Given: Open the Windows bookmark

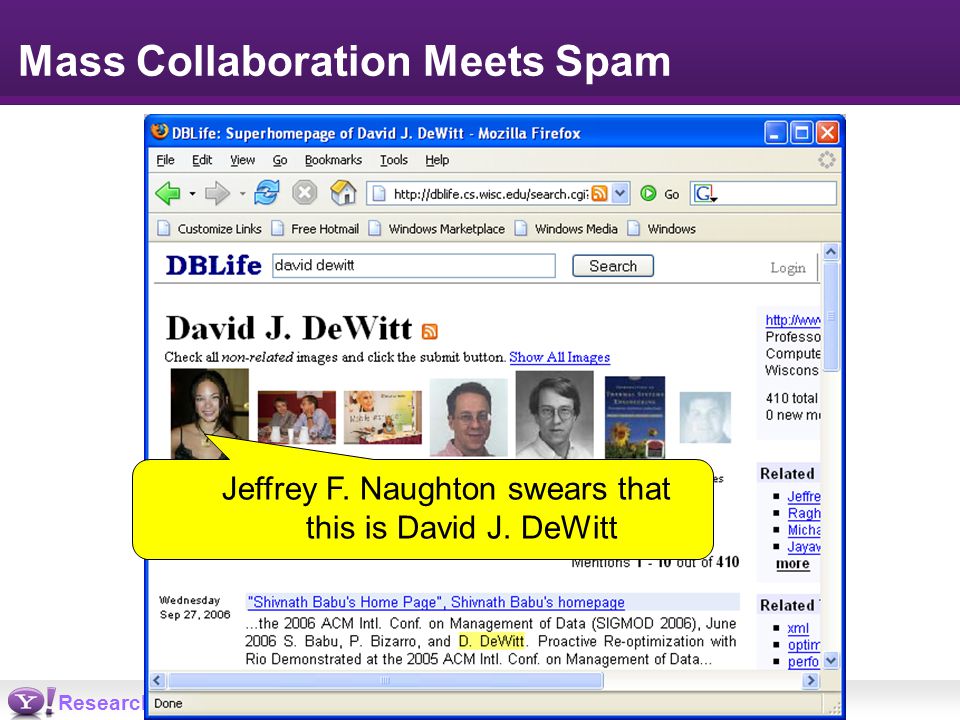Looking at the screenshot, I should pyautogui.click(x=662, y=228).
